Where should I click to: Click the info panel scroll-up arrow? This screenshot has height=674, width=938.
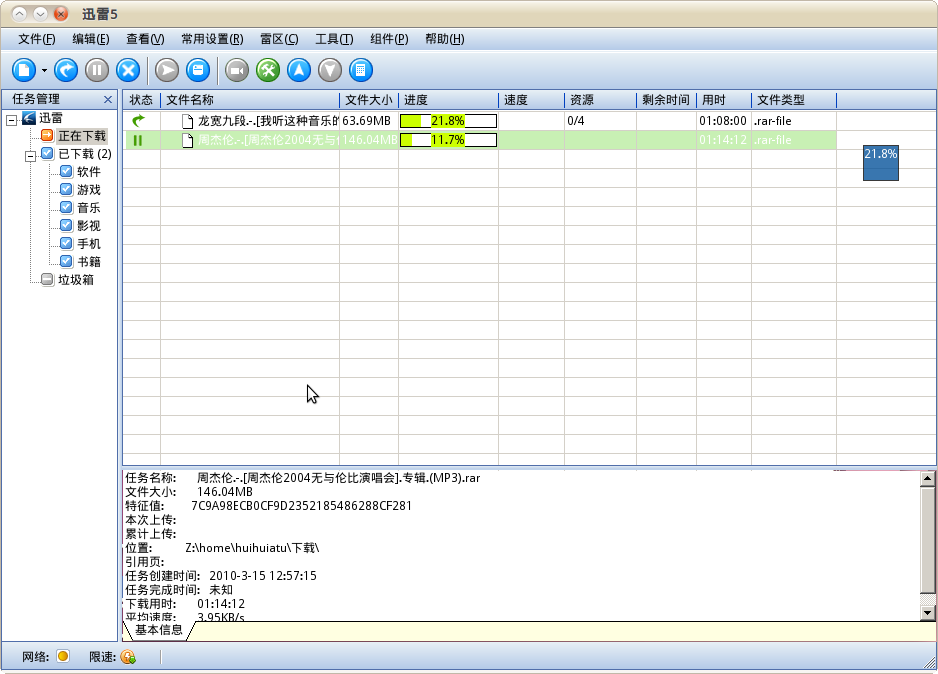927,478
